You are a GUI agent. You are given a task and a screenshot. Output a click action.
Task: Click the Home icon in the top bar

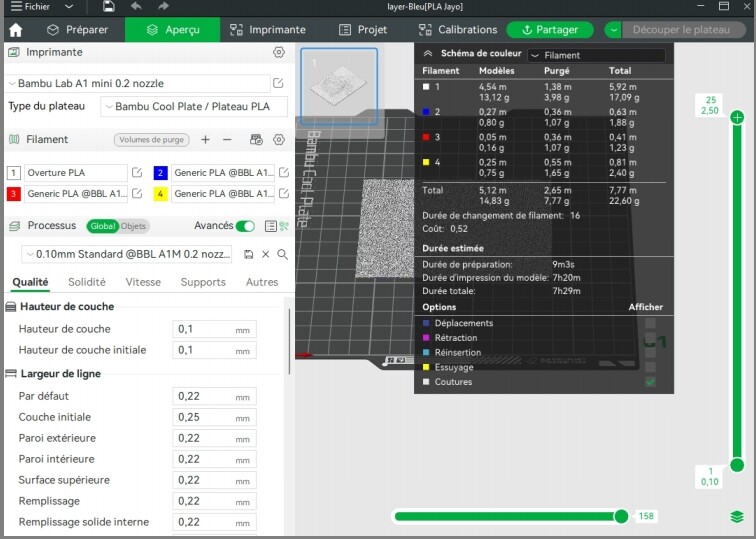tap(15, 30)
